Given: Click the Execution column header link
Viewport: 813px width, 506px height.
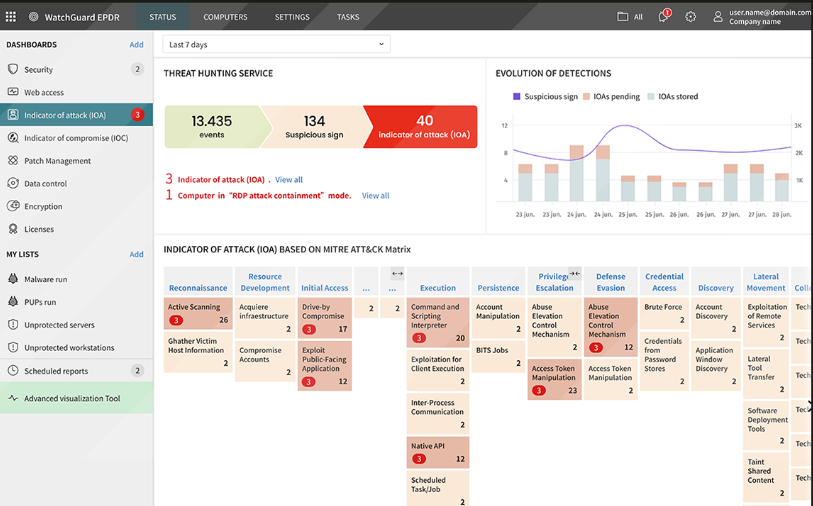Looking at the screenshot, I should pos(438,288).
